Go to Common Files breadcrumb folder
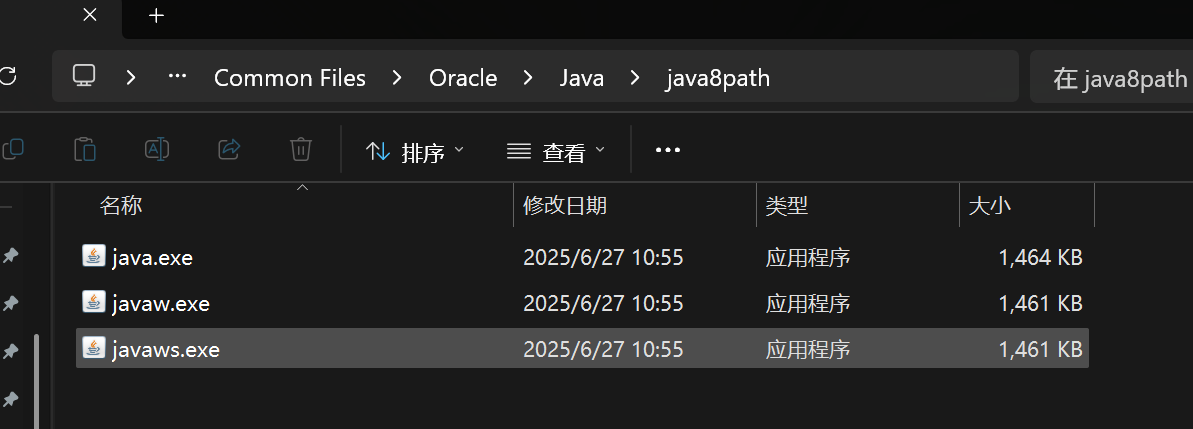Image resolution: width=1193 pixels, height=429 pixels. [290, 77]
